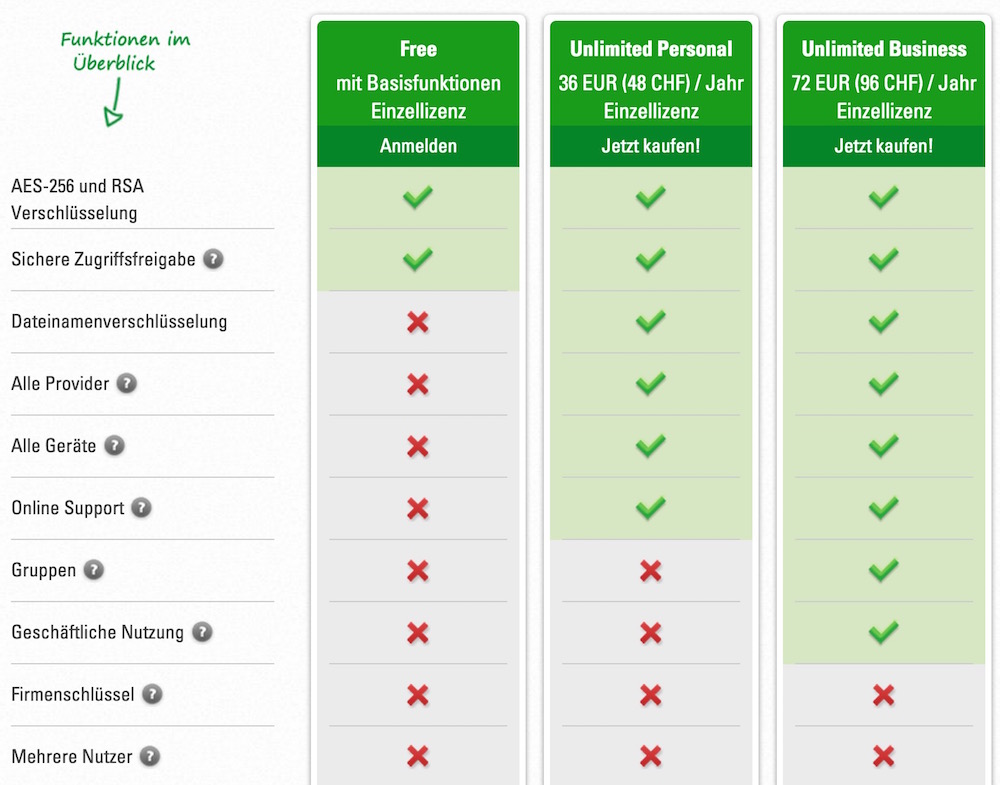Click the Business Firmenschlüssel red cross
This screenshot has height=785, width=1000.
click(x=883, y=695)
